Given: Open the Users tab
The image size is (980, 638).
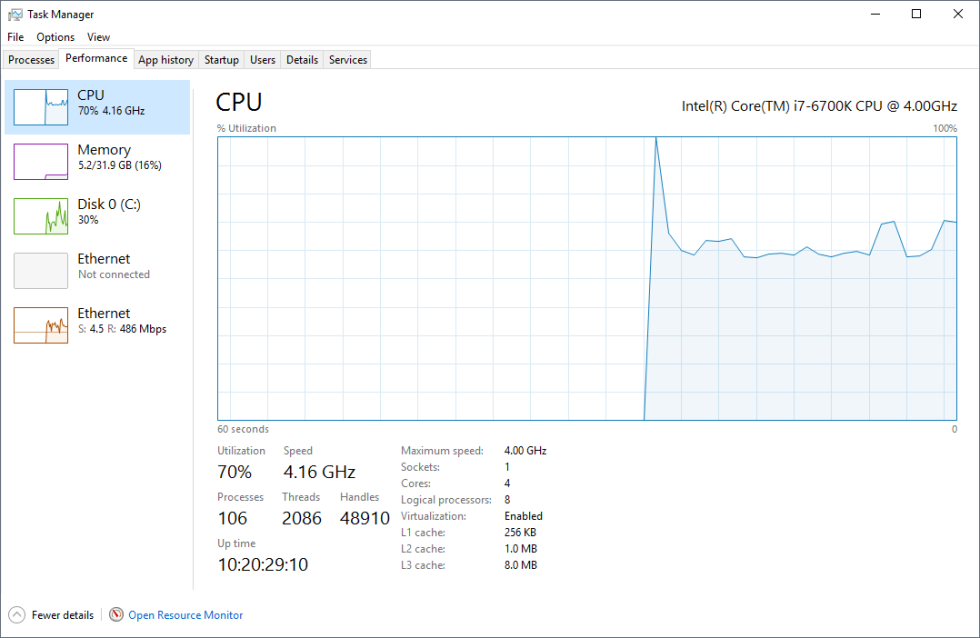Looking at the screenshot, I should coord(262,59).
